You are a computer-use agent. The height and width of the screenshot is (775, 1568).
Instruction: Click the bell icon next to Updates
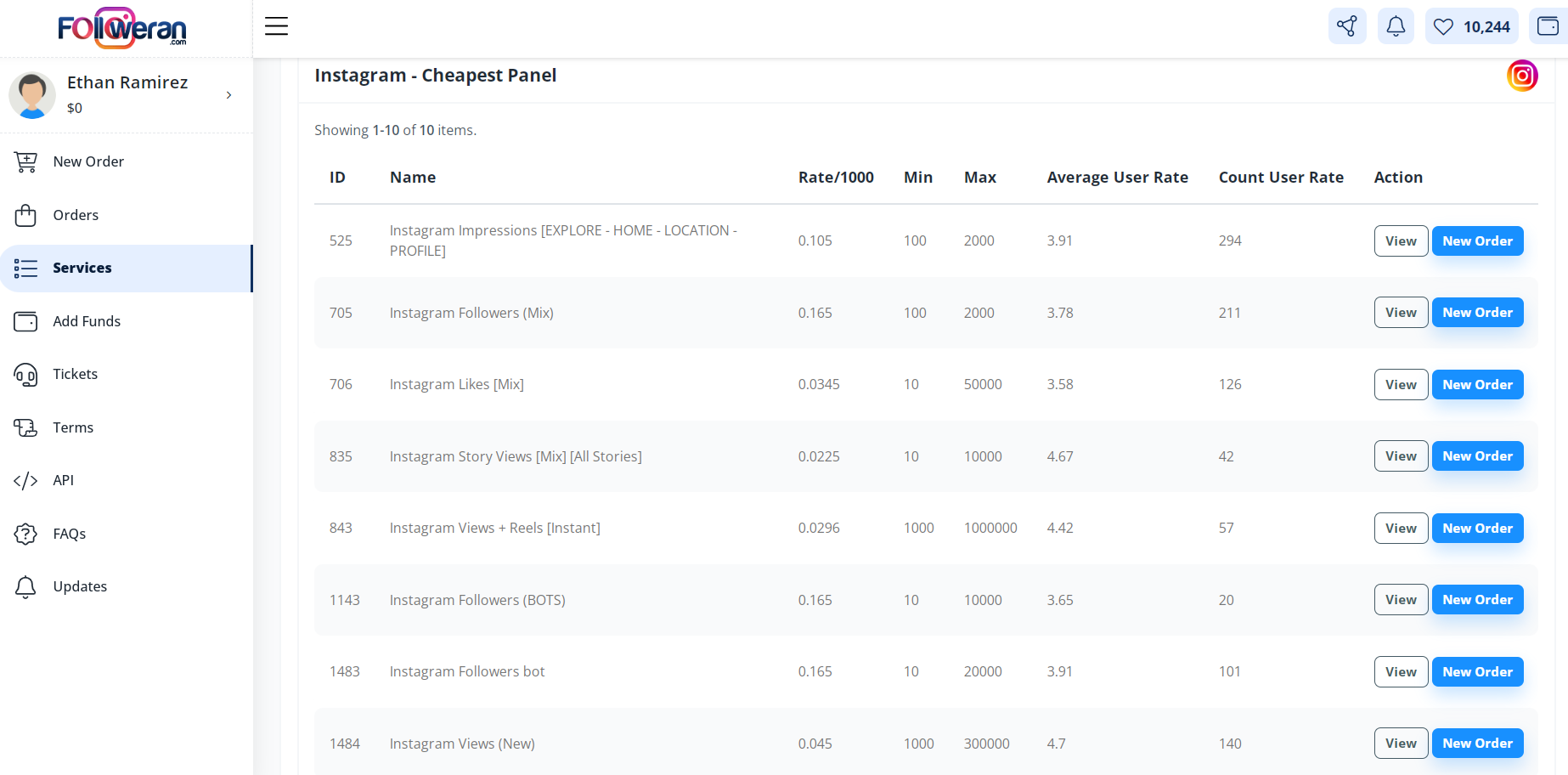pos(25,586)
